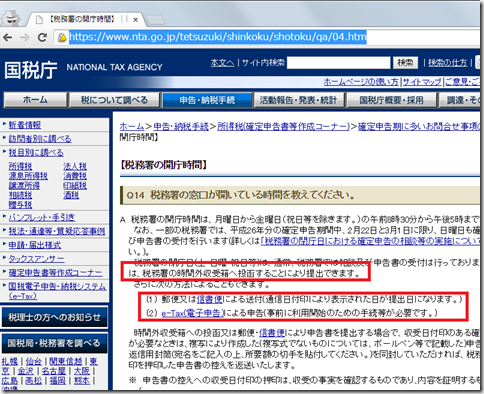484x394 pixels.
Task: Click the Q14 question heading text
Action: coord(240,195)
